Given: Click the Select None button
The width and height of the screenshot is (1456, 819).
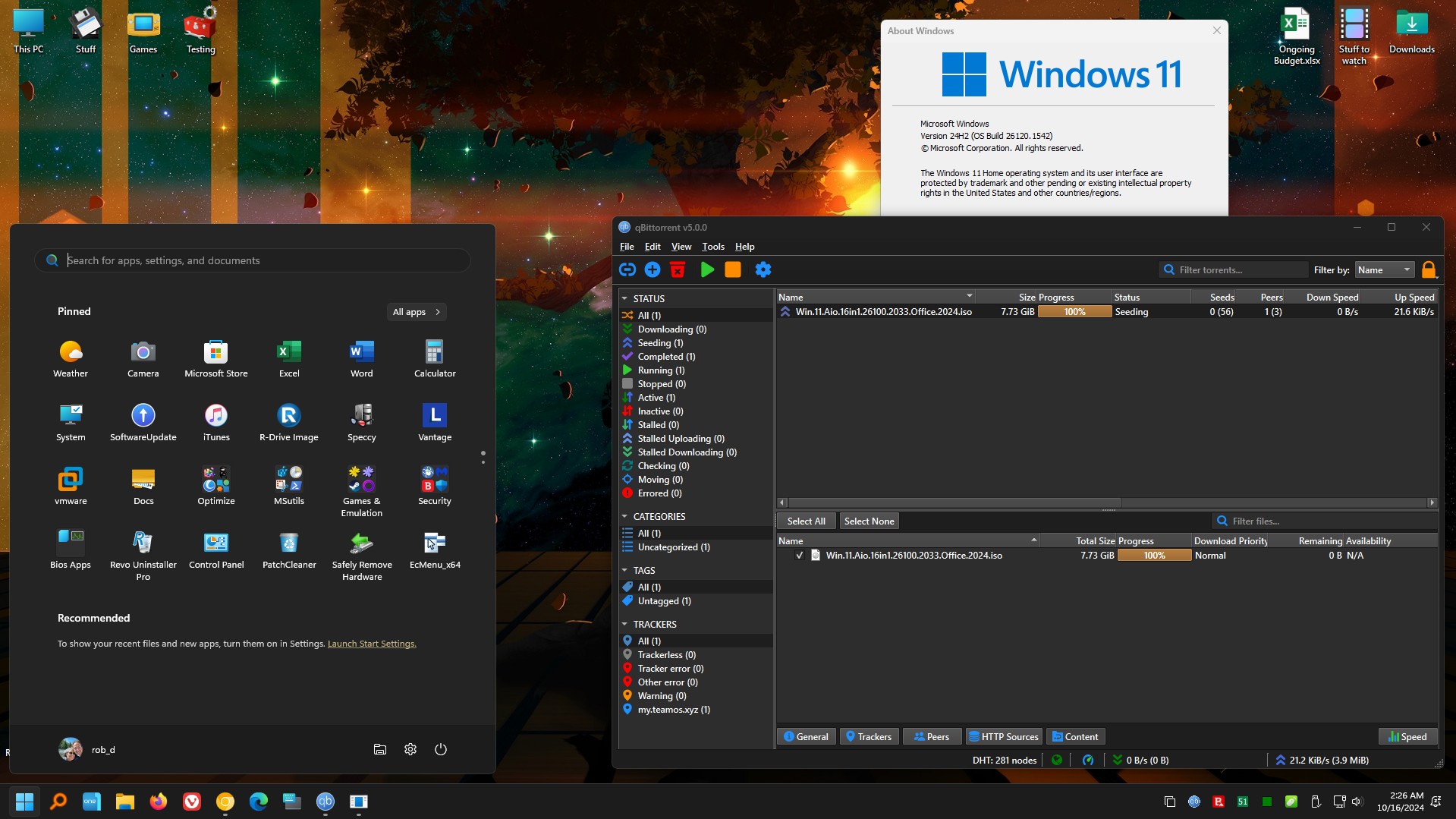Looking at the screenshot, I should pyautogui.click(x=869, y=521).
